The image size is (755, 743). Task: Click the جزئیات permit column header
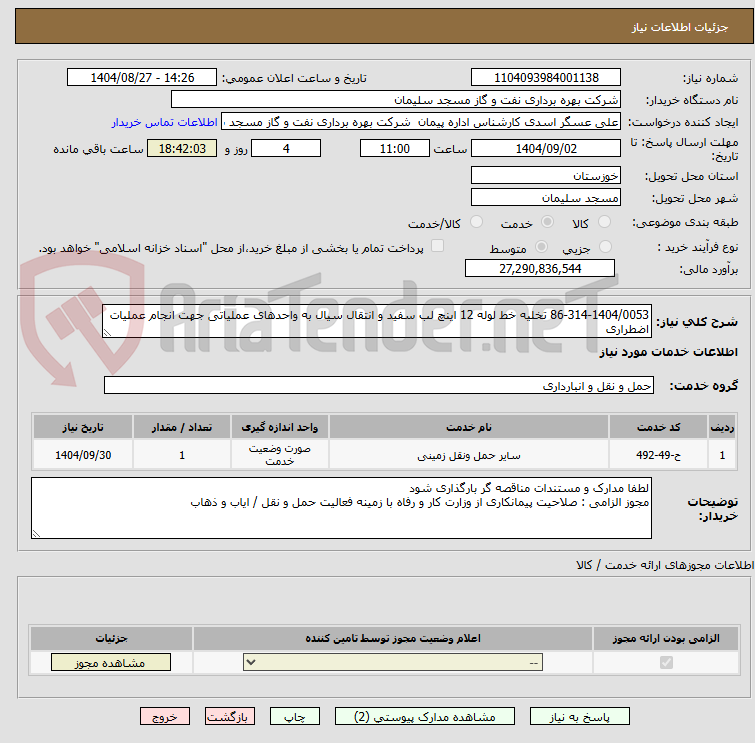point(111,638)
